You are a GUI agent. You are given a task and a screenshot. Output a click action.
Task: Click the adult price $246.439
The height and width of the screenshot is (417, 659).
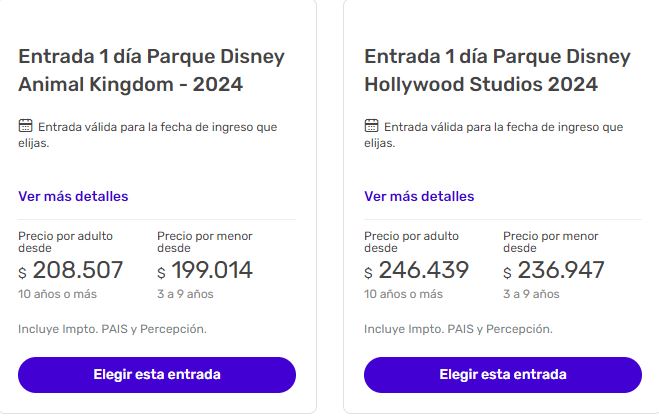point(417,270)
